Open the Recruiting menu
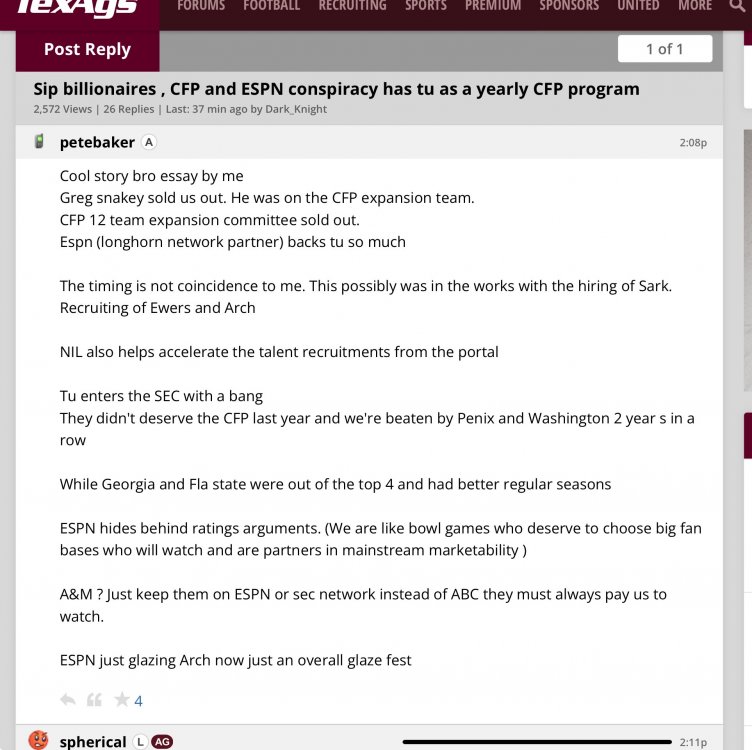Image resolution: width=752 pixels, height=750 pixels. (352, 6)
